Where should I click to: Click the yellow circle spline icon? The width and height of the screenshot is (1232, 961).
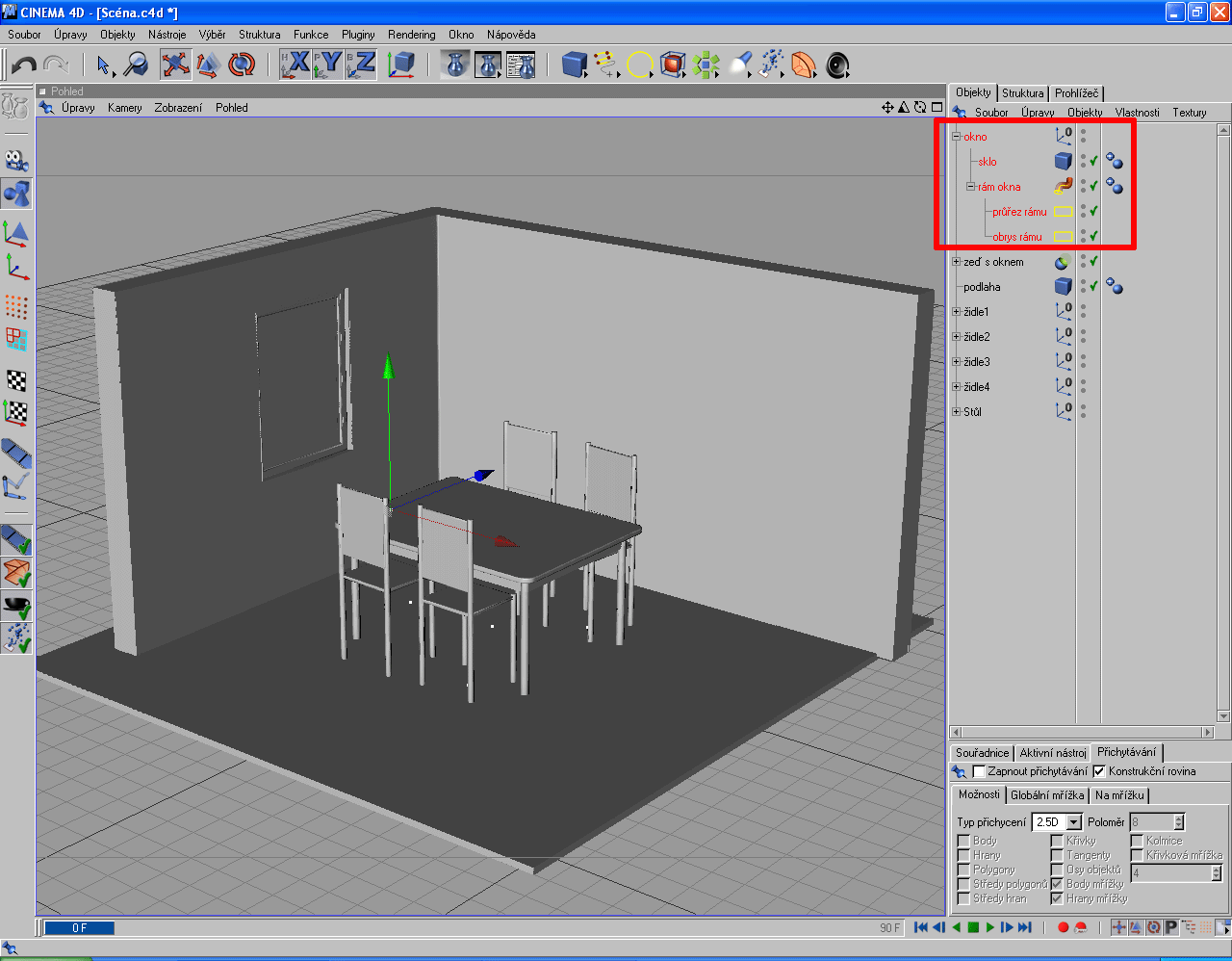[x=639, y=65]
